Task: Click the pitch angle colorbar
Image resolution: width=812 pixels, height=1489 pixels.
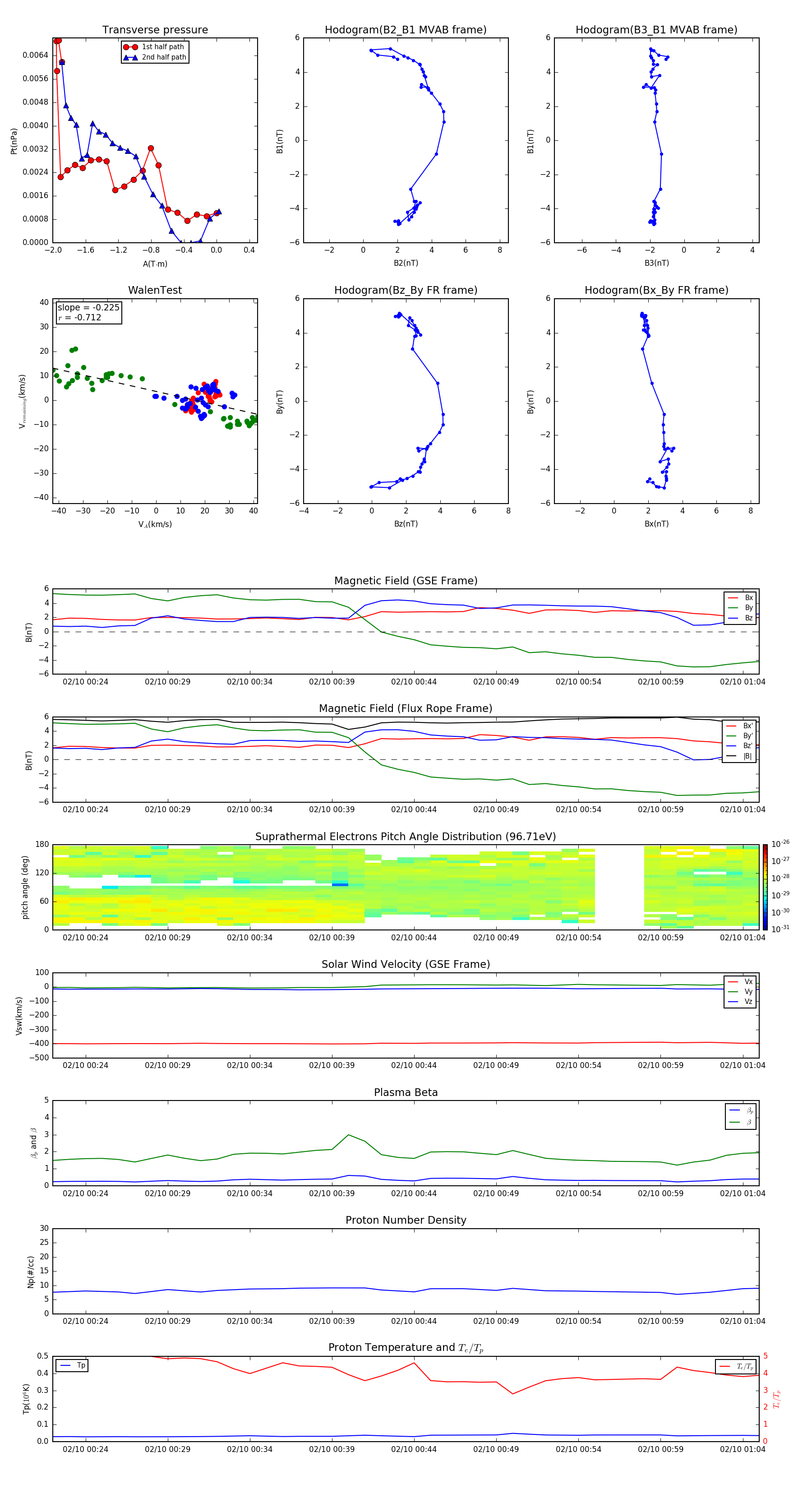Action: pos(765,887)
